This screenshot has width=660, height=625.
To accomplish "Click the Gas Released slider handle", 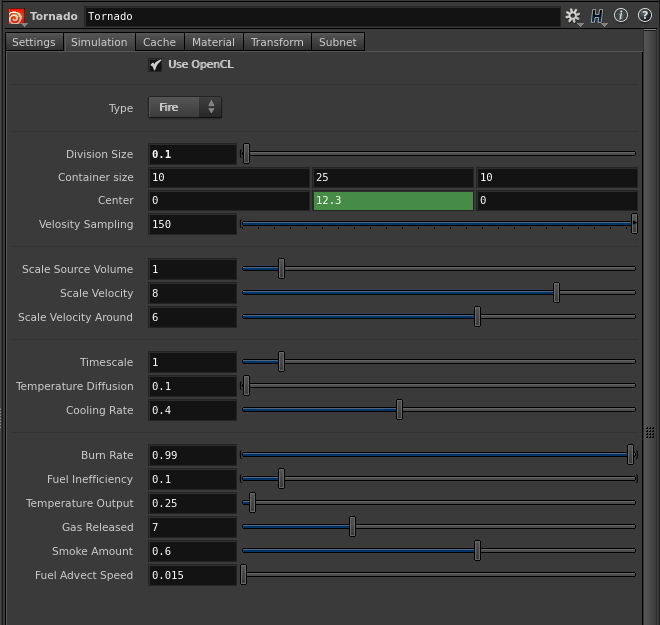I will pyautogui.click(x=352, y=527).
